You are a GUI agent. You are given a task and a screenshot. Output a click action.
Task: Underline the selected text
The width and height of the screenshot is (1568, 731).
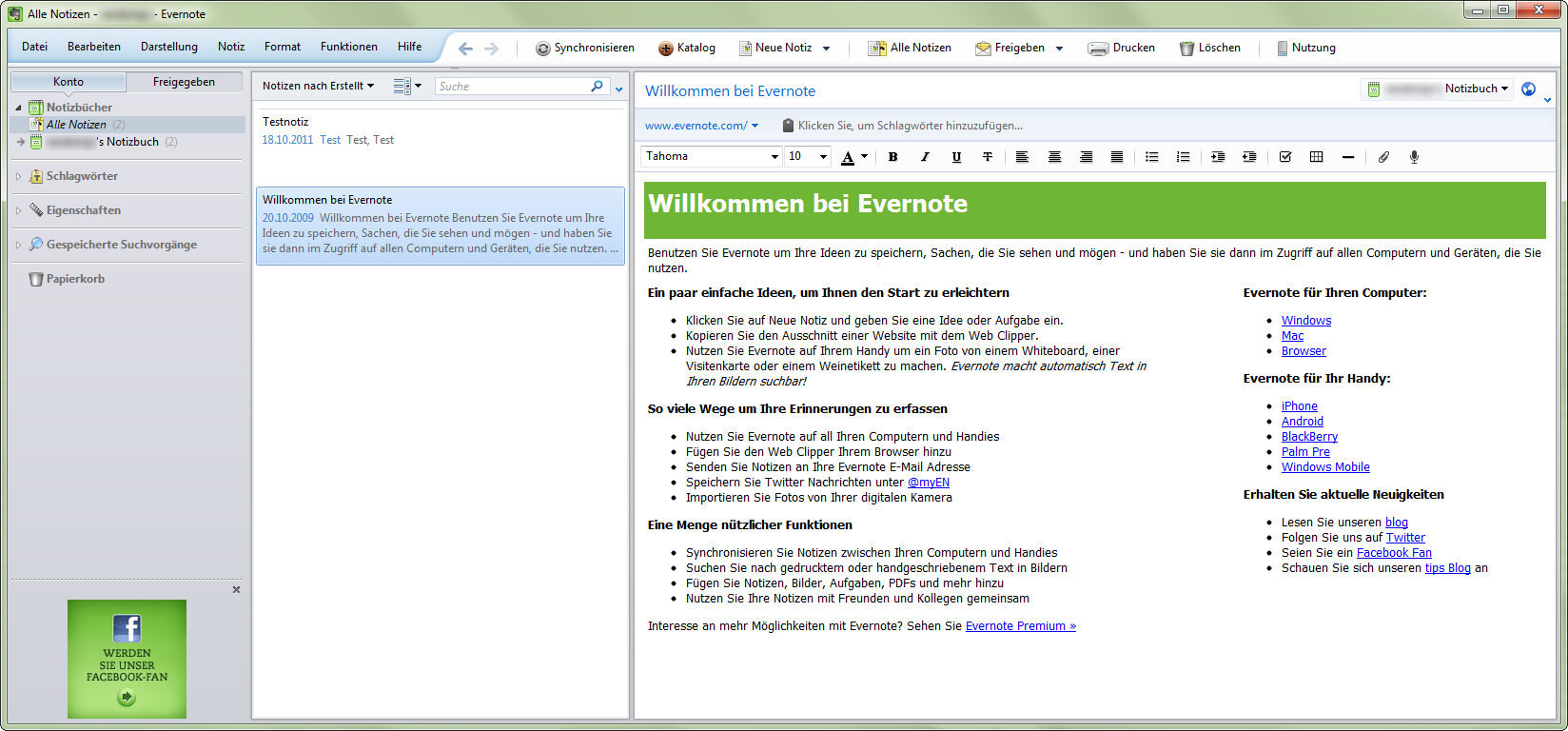click(956, 157)
